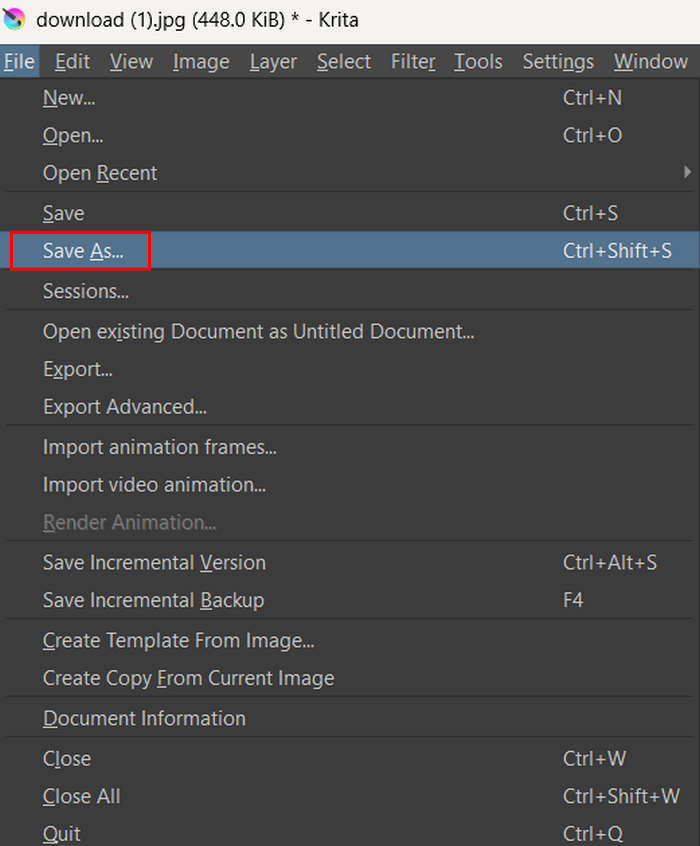The height and width of the screenshot is (846, 700).
Task: Open the Window menu
Action: point(650,62)
